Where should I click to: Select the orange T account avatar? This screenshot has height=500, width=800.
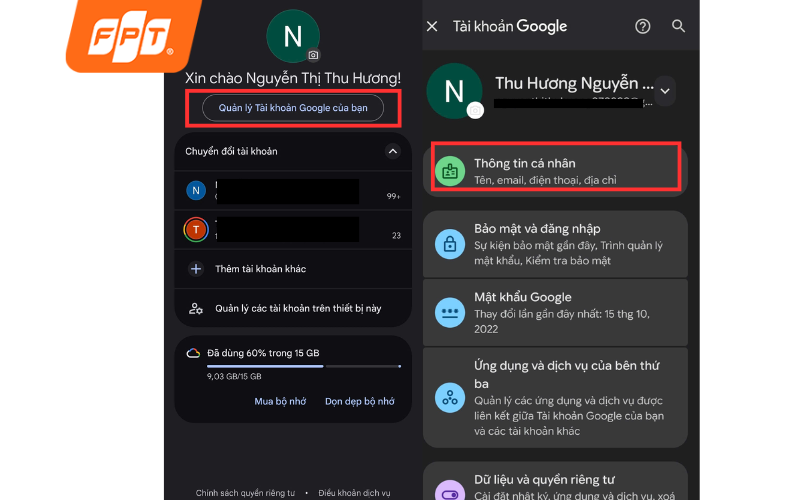click(x=196, y=230)
